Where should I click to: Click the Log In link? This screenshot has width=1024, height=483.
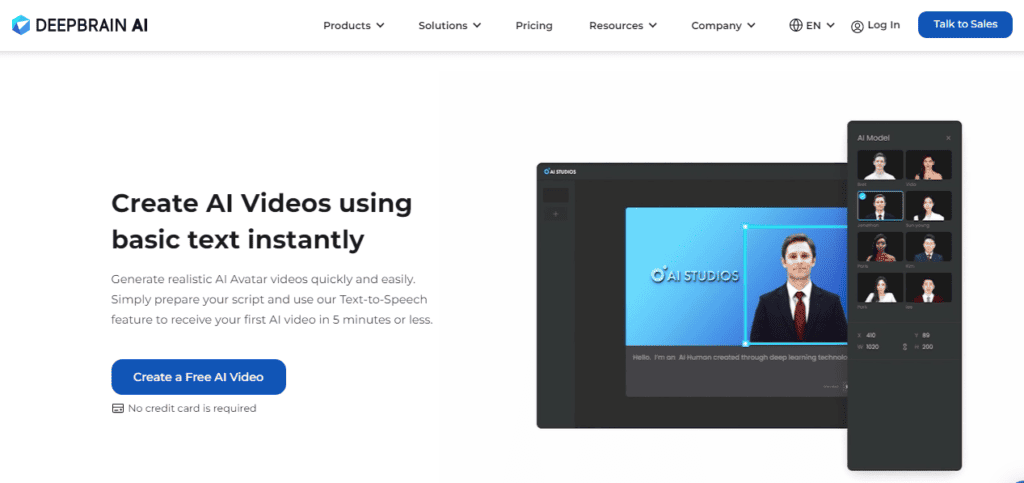point(875,25)
